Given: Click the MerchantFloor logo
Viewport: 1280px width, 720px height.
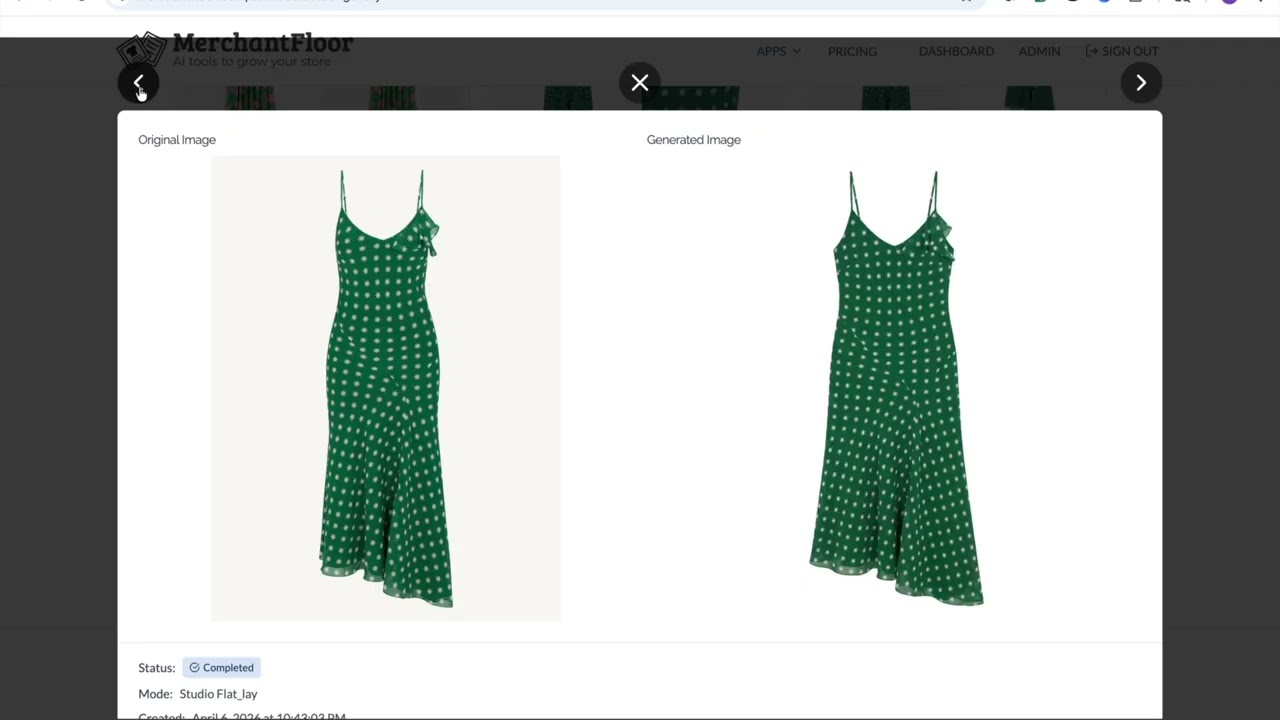Looking at the screenshot, I should tap(235, 50).
